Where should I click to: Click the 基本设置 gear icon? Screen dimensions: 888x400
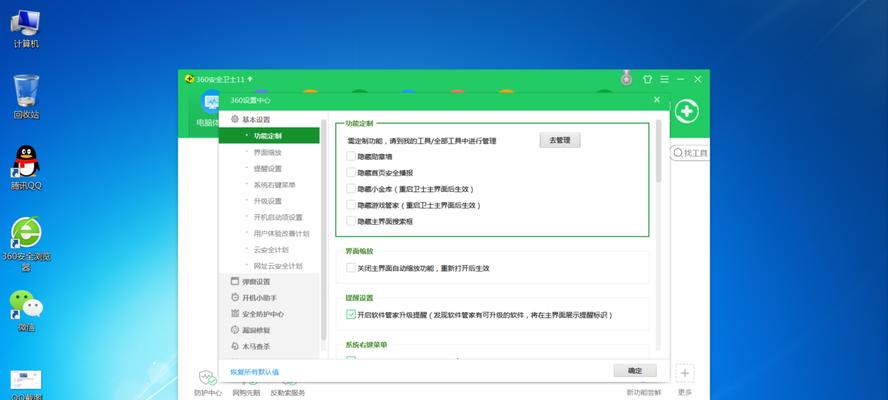tap(234, 120)
